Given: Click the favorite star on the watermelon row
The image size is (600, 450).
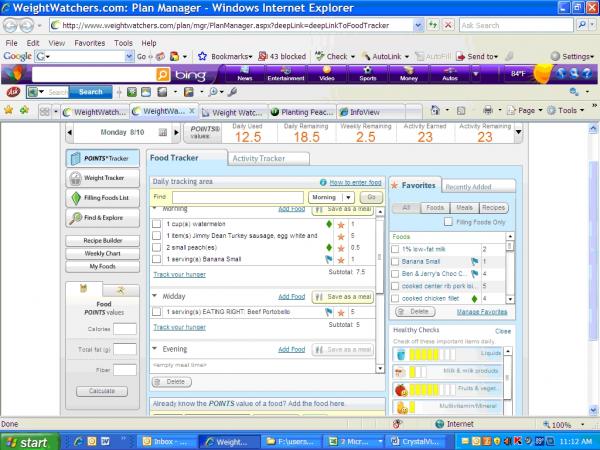Looking at the screenshot, I should click(x=341, y=225).
